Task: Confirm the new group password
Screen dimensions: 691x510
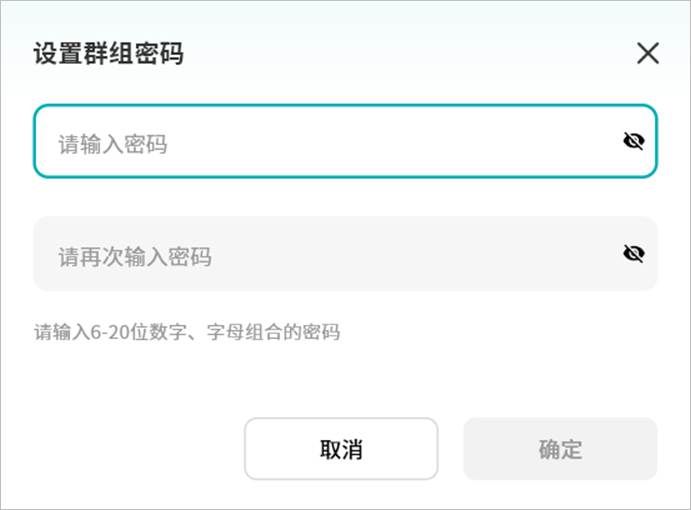Action: pyautogui.click(x=559, y=449)
